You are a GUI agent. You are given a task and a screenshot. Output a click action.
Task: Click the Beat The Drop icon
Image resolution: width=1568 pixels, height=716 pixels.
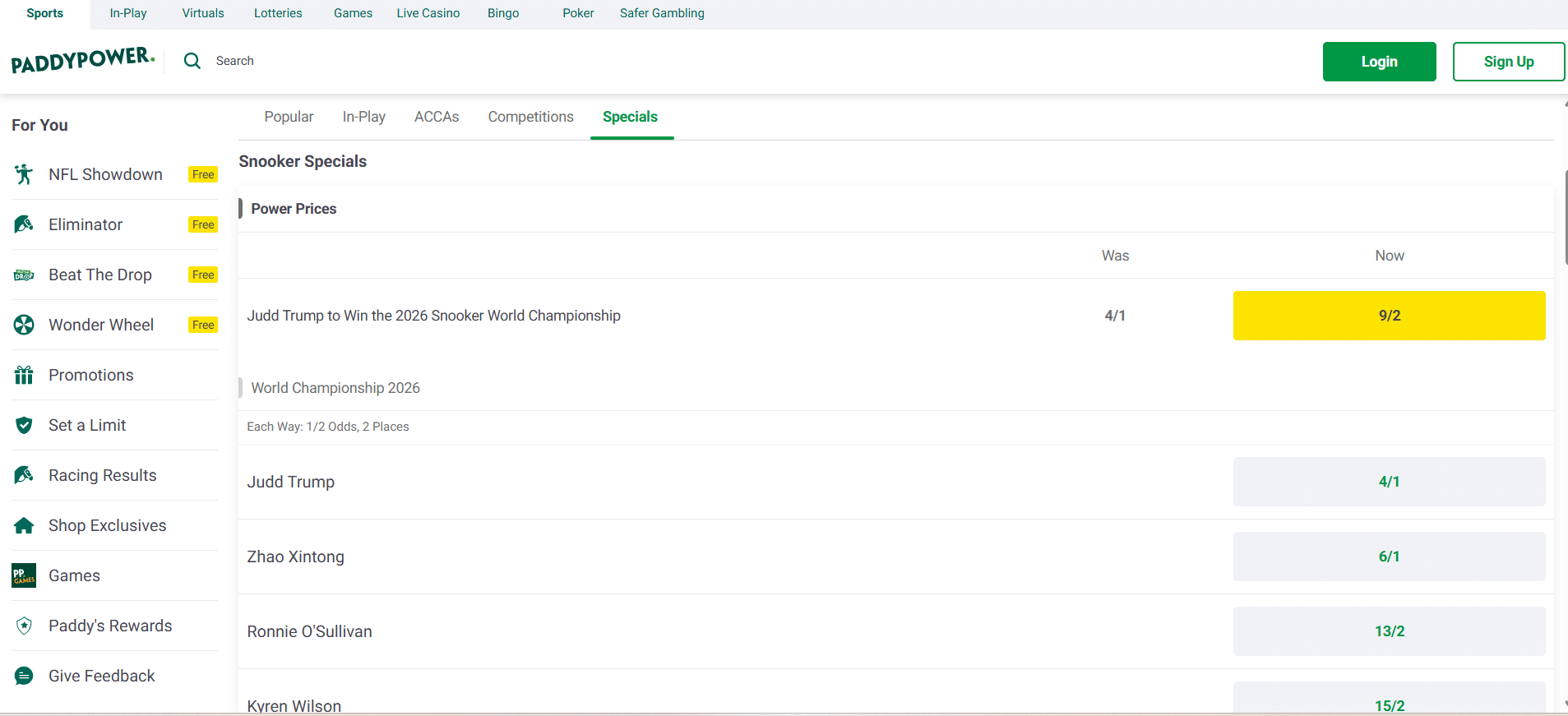click(24, 275)
